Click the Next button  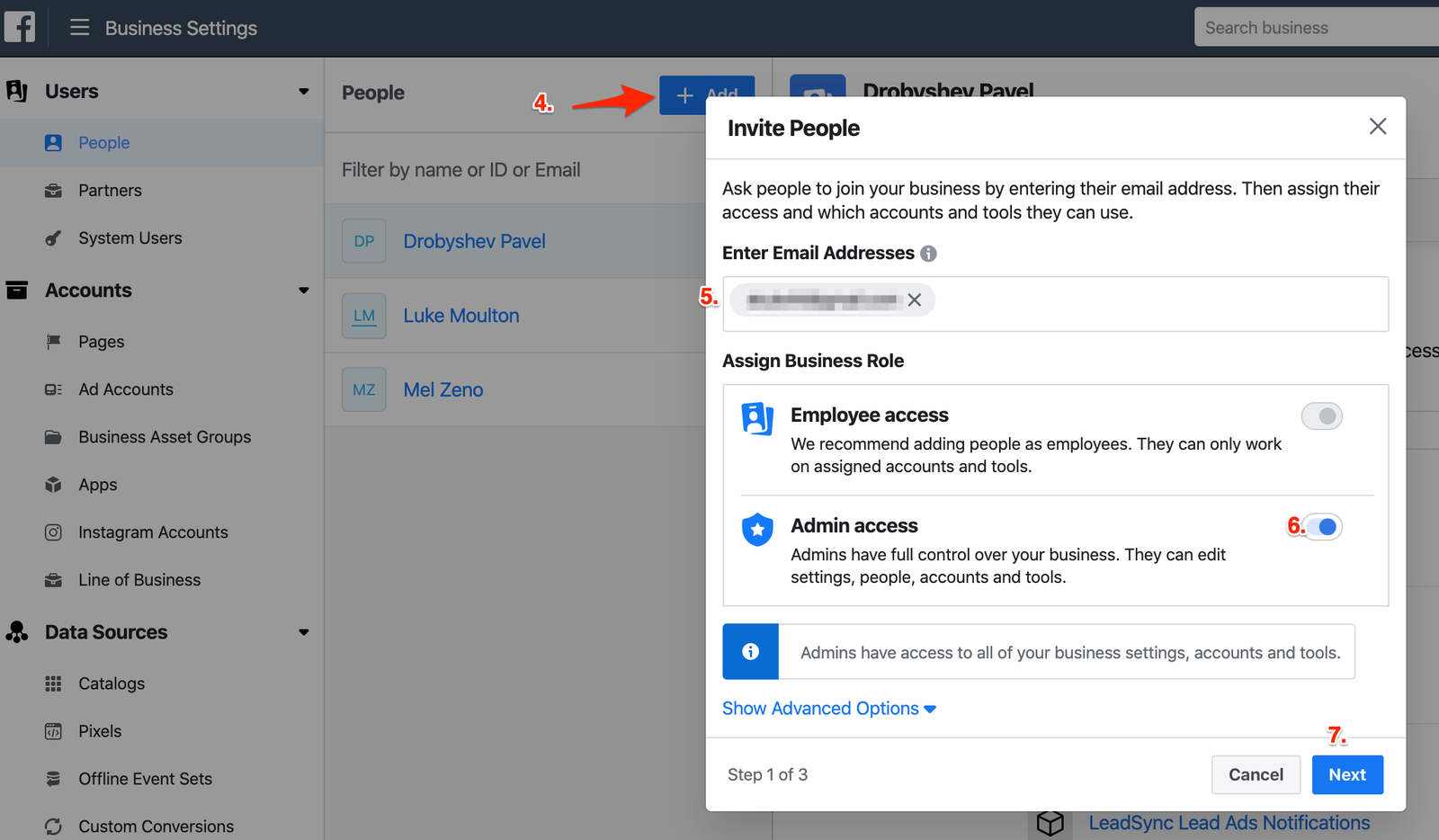pyautogui.click(x=1346, y=774)
